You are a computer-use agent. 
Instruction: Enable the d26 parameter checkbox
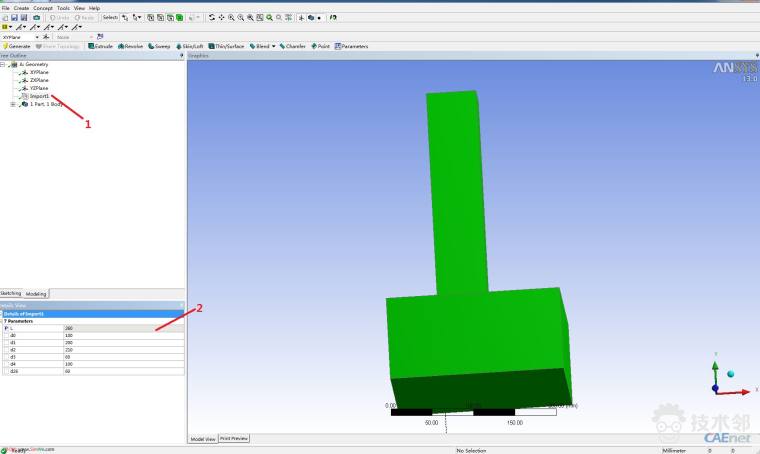(x=6, y=370)
